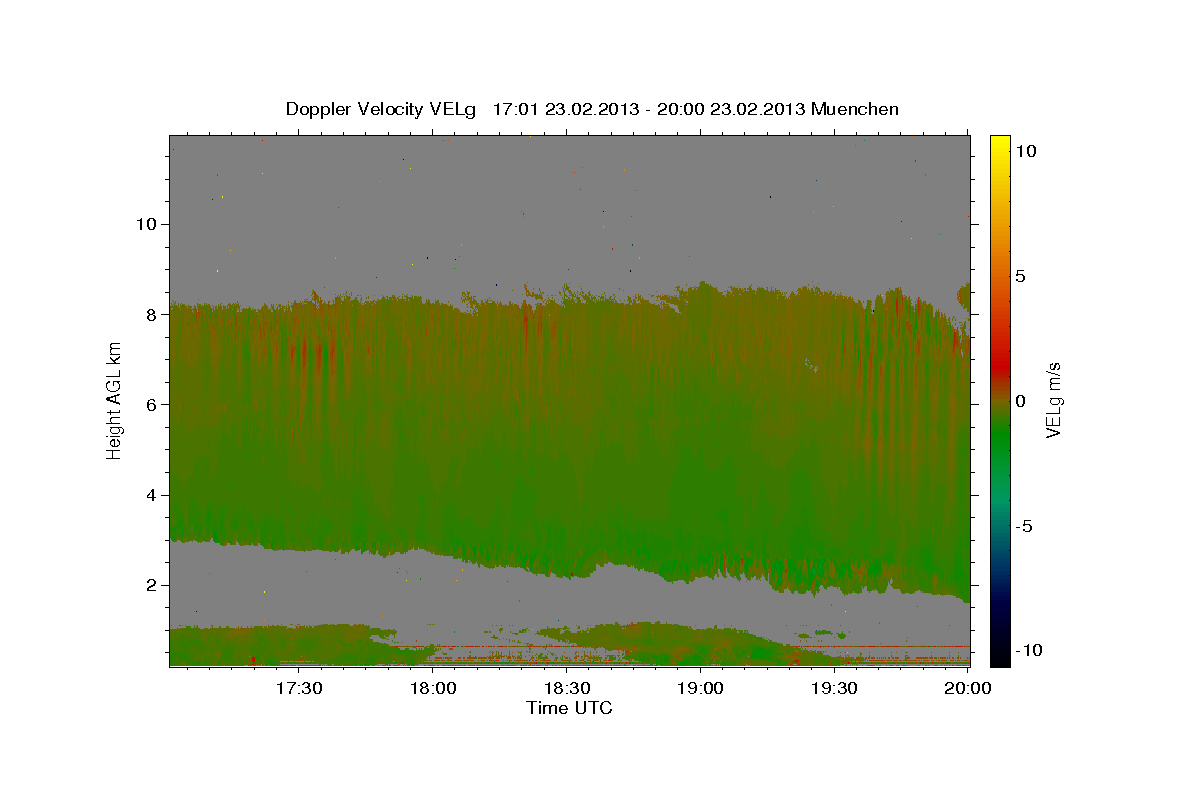The width and height of the screenshot is (1200, 800).
Task: Click the 18:00 time tick label
Action: coord(434,689)
